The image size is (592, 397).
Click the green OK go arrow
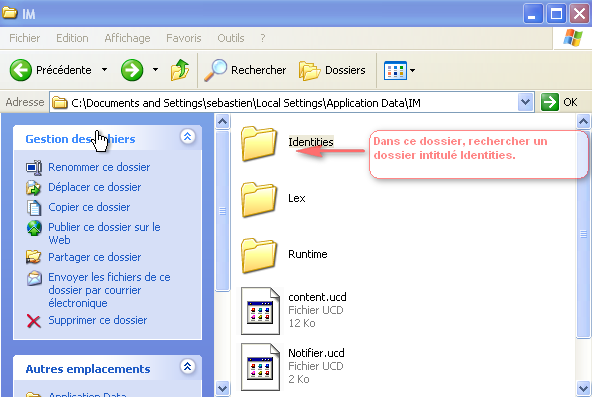[x=549, y=102]
